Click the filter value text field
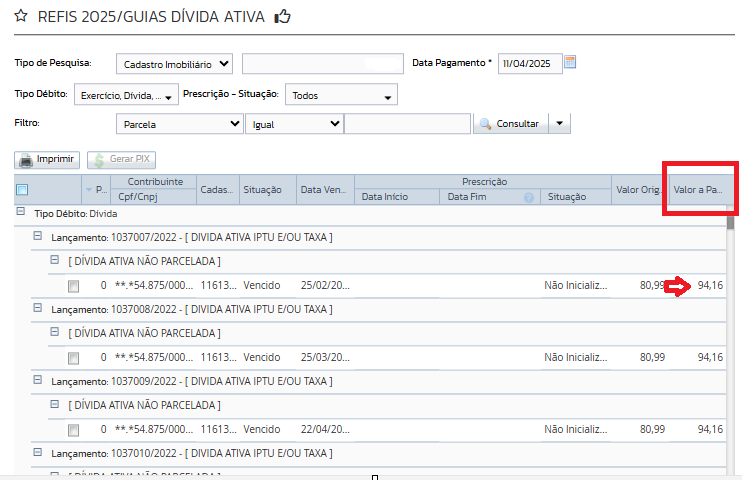742x480 pixels. (x=407, y=124)
